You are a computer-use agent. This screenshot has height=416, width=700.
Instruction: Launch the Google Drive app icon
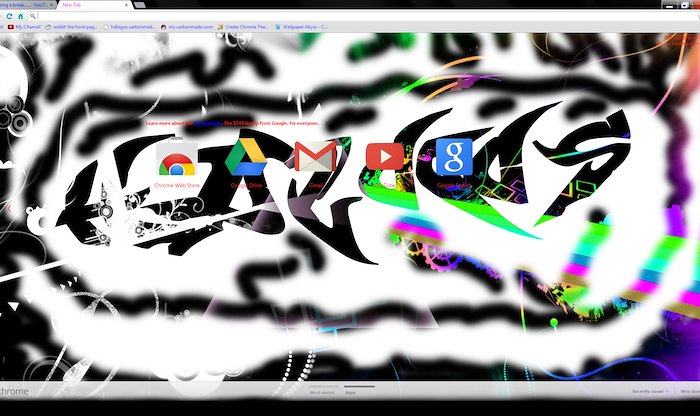[x=246, y=163]
